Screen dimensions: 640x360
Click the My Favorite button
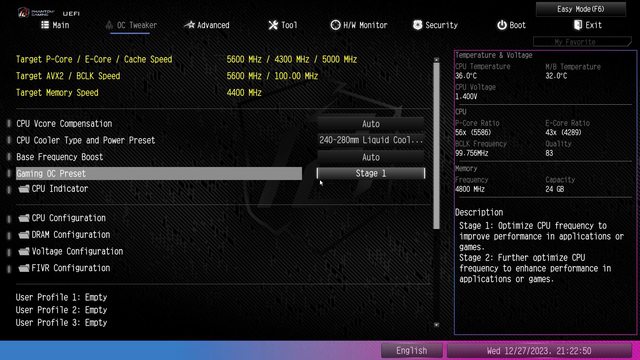point(582,42)
